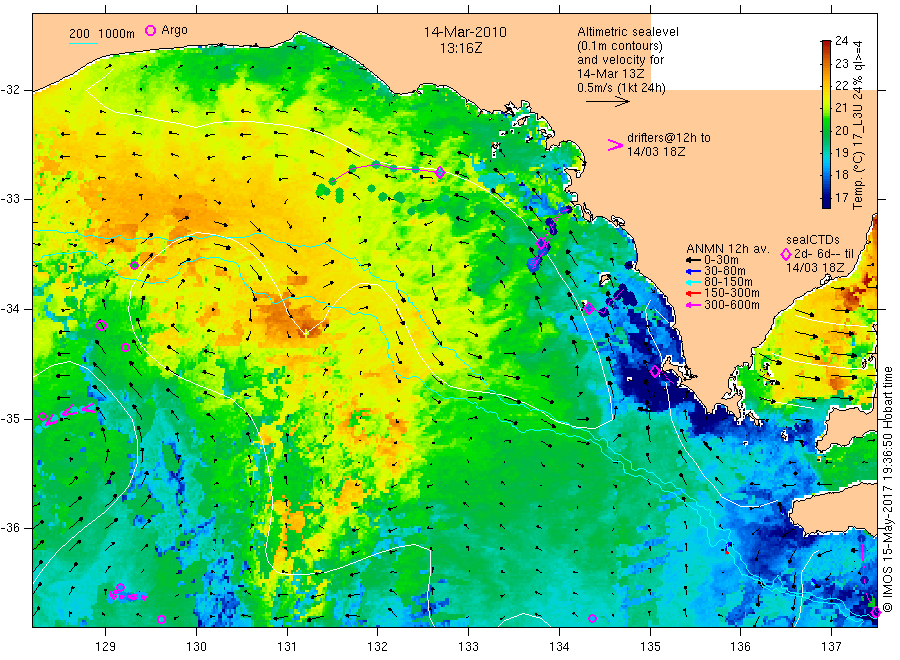
Task: Select the '14-Mar-2010' date title
Action: [465, 32]
